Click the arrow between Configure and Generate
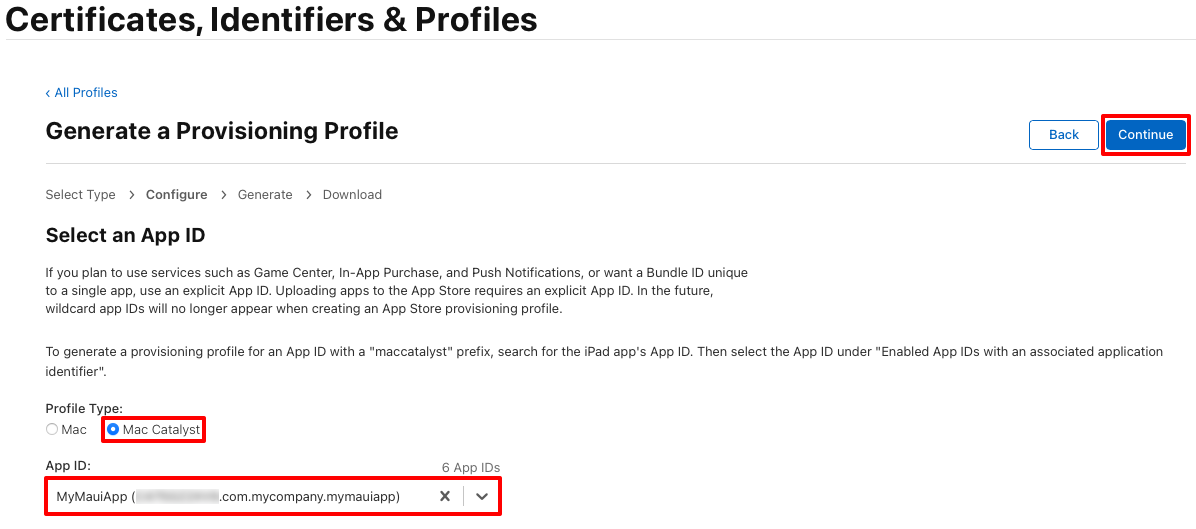 223,195
